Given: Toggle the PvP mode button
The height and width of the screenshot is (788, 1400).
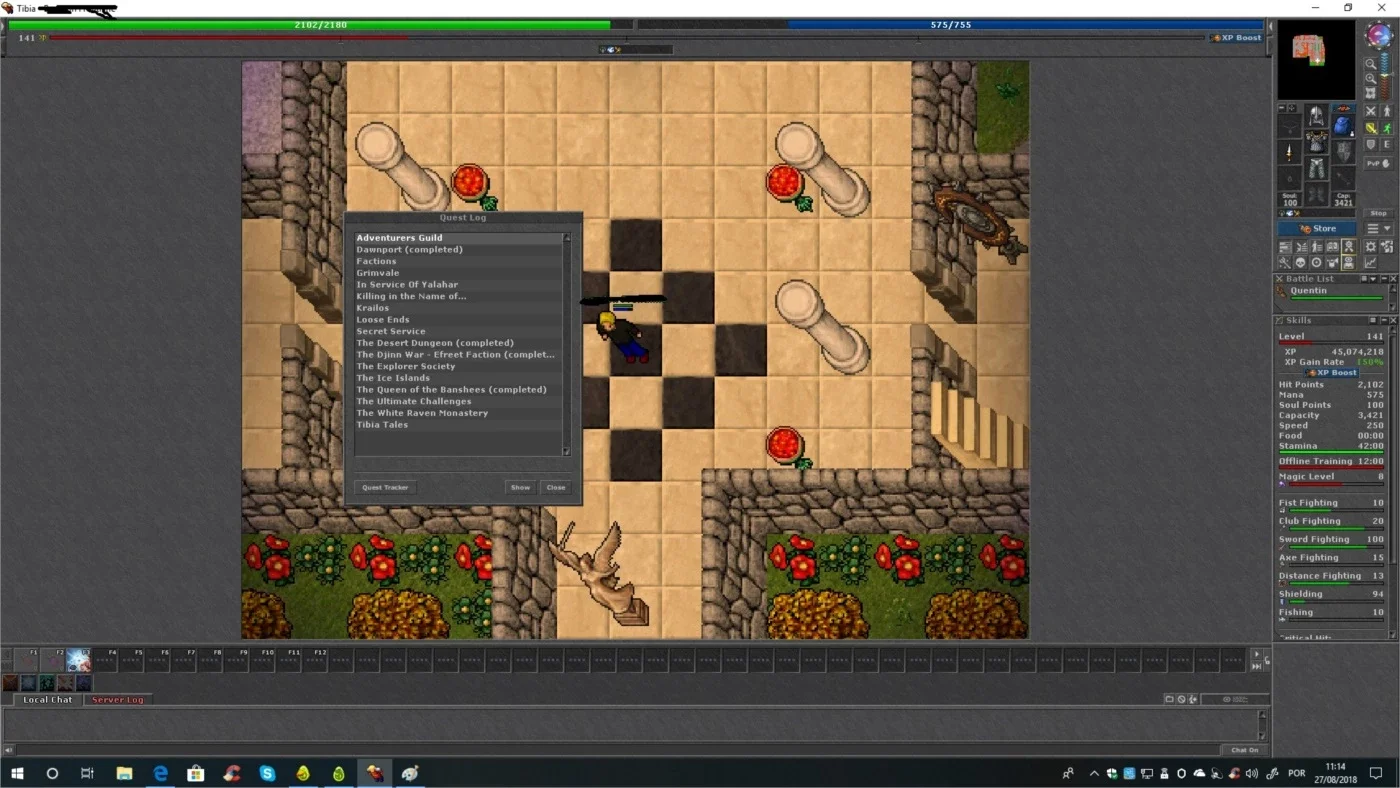Looking at the screenshot, I should coord(1379,163).
